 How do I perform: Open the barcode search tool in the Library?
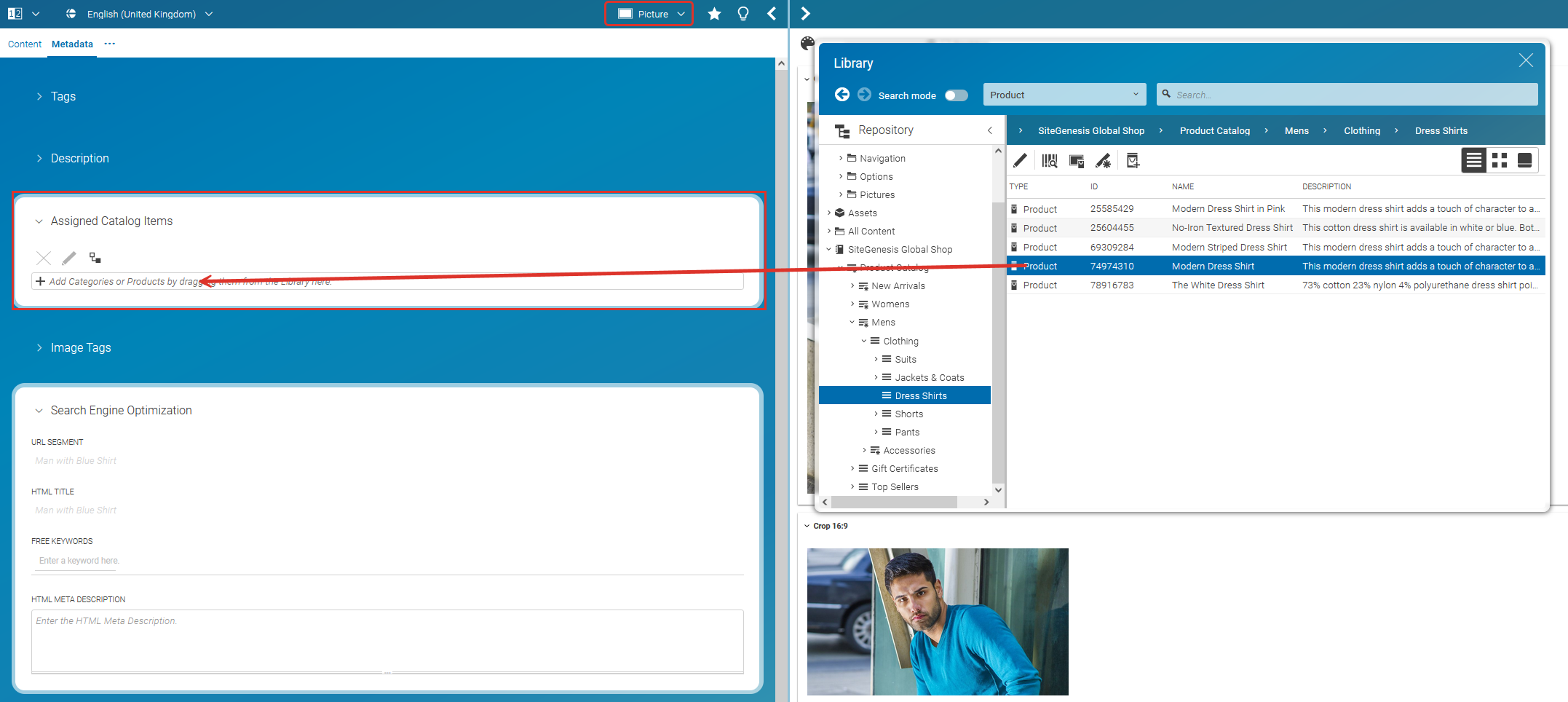pyautogui.click(x=1049, y=160)
